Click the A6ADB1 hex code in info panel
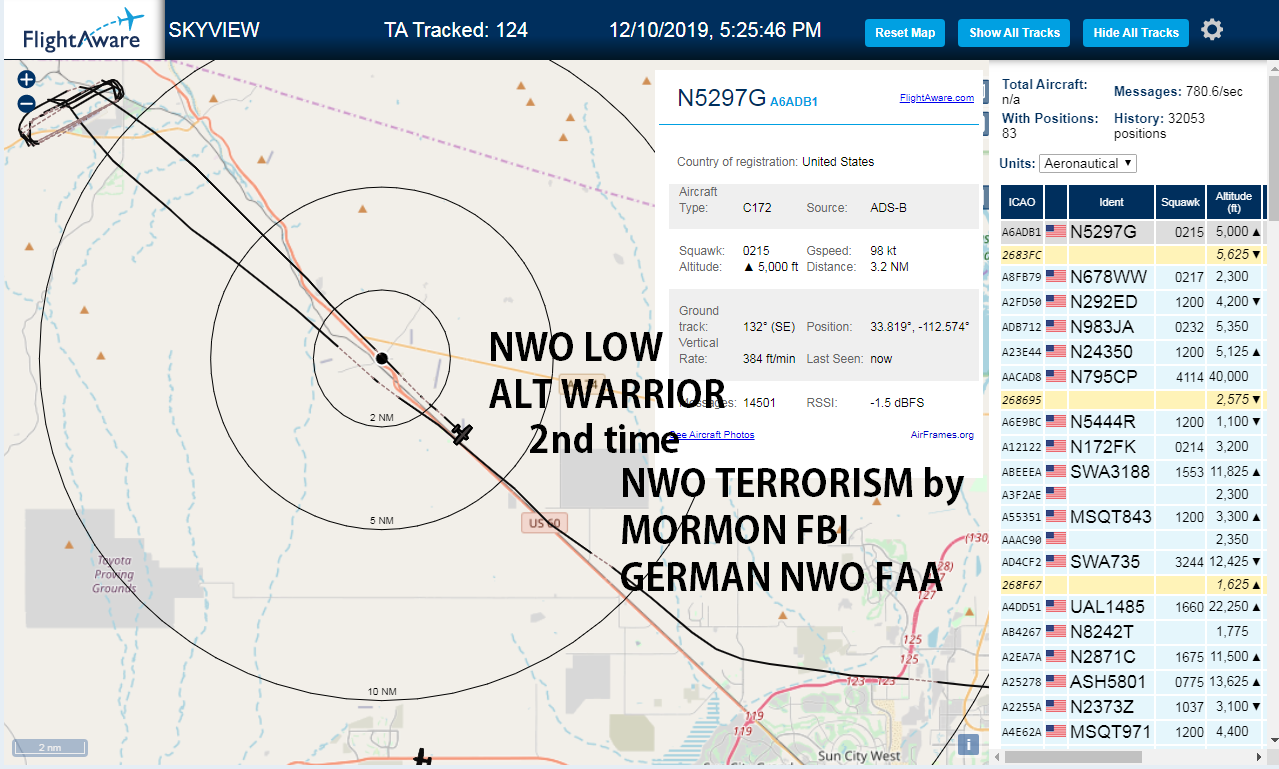Viewport: 1279px width, 769px height. point(794,102)
